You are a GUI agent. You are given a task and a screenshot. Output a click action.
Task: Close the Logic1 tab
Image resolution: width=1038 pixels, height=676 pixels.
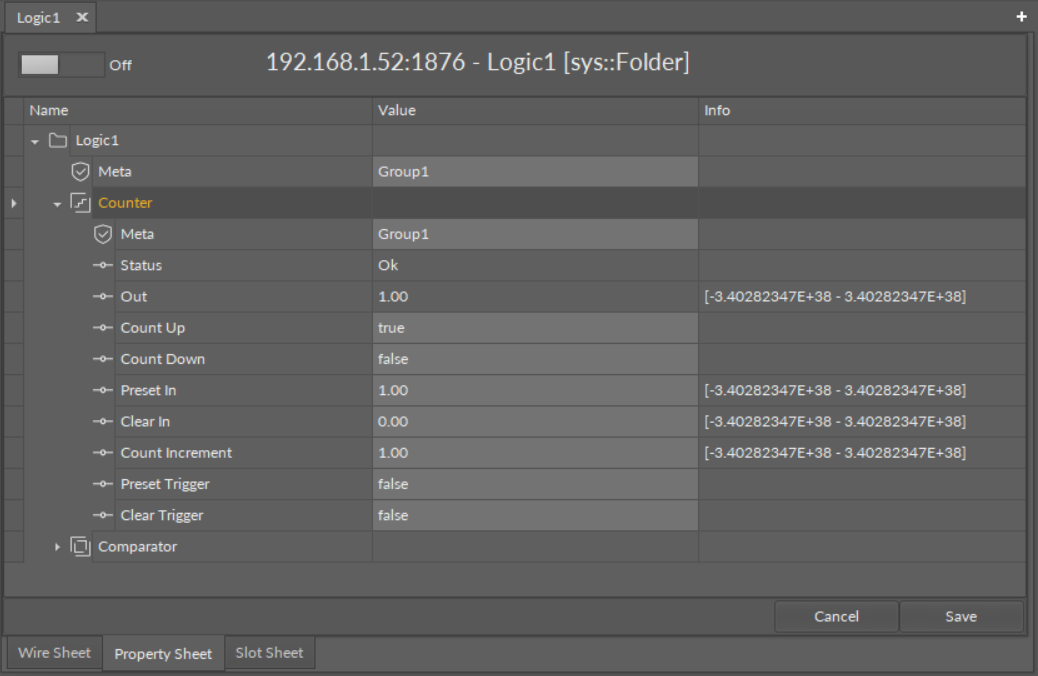point(82,18)
